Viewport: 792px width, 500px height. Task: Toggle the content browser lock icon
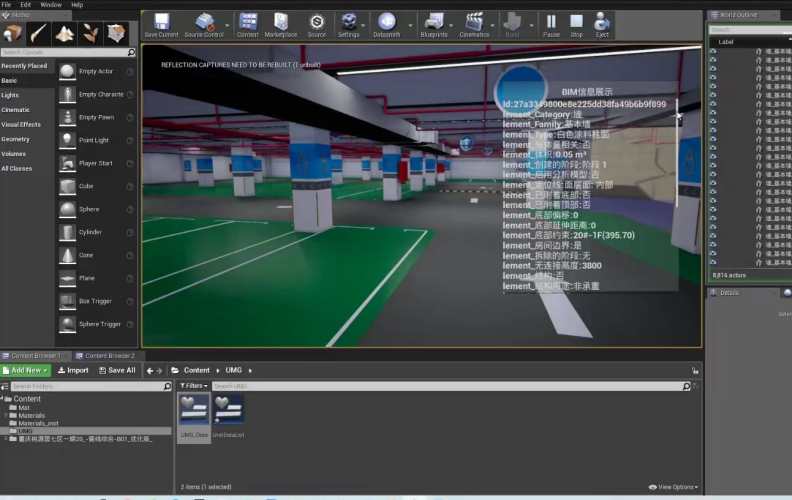tap(695, 371)
